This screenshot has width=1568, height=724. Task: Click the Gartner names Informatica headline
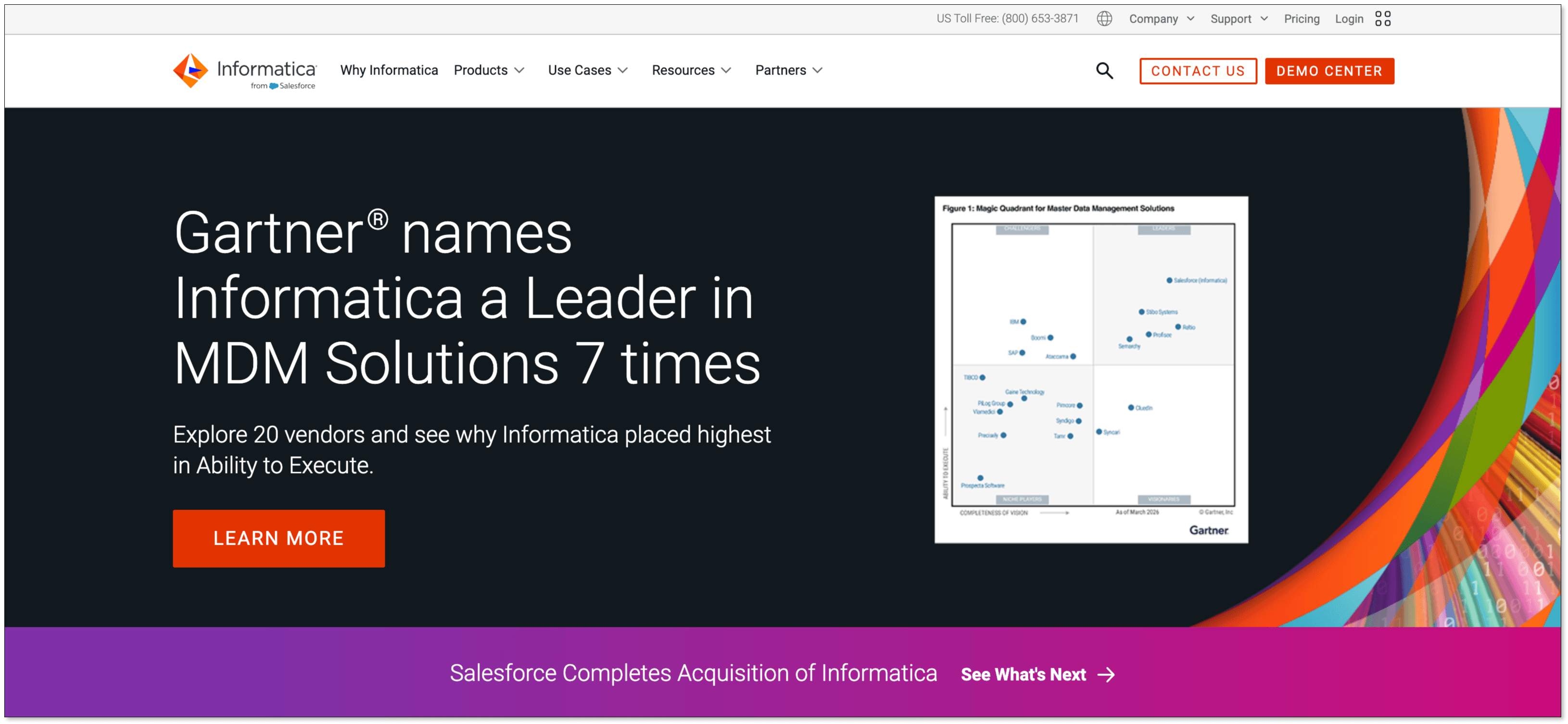pos(467,298)
